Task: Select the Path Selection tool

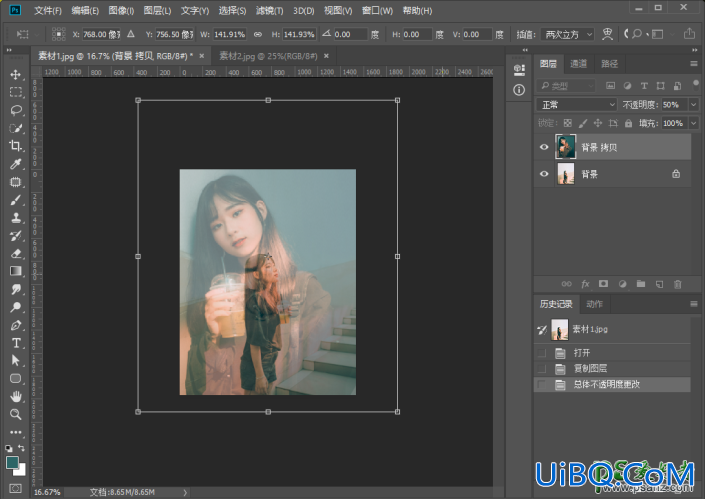Action: [x=16, y=361]
